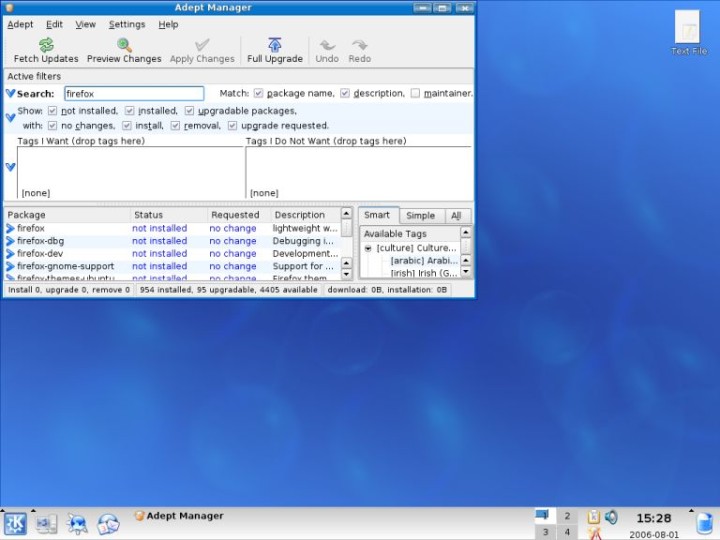Viewport: 720px width, 540px height.
Task: Collapse the Show filter chevron
Action: pos(11,118)
